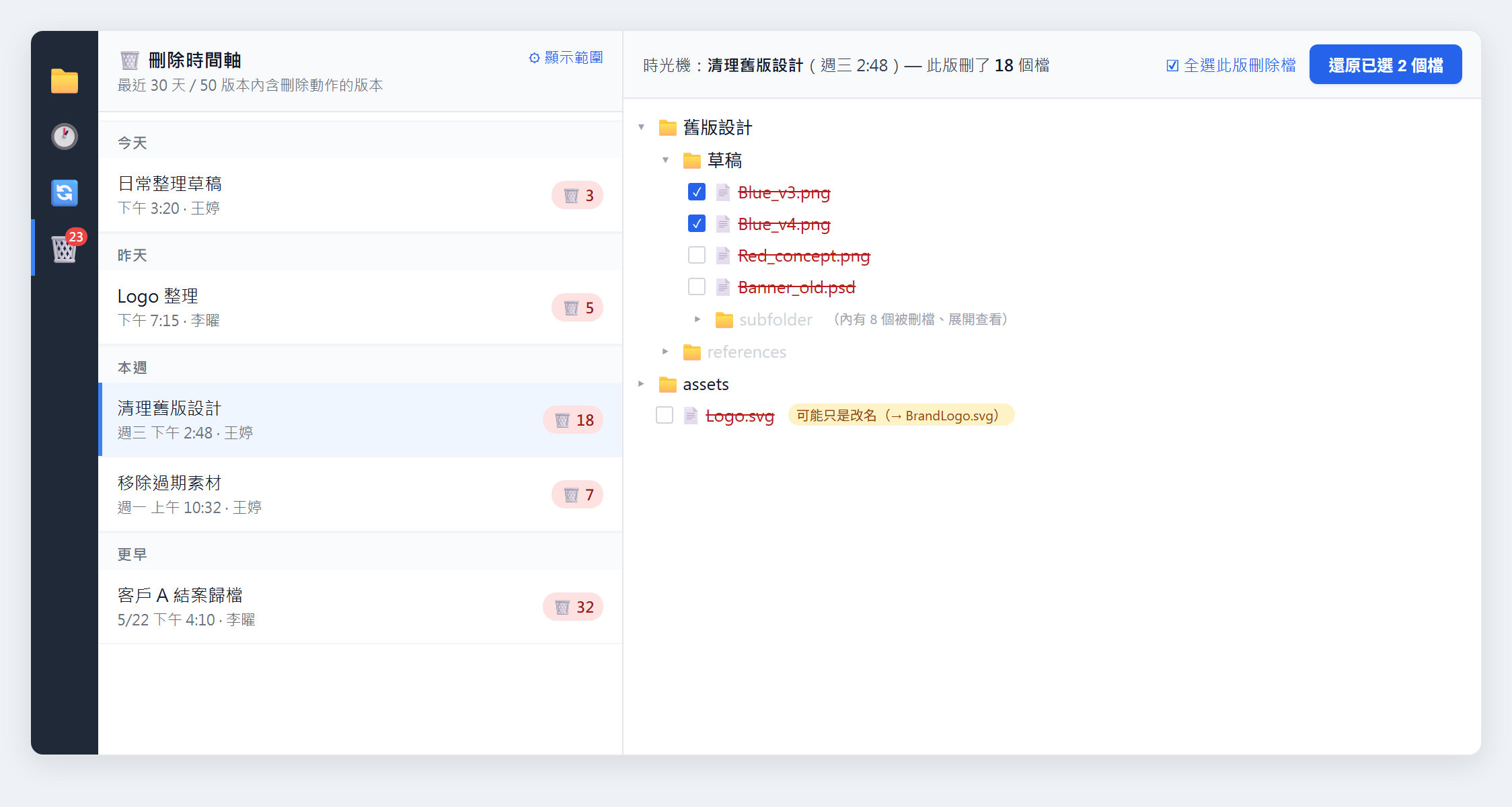Click the Blue_v3.png file icon
The image size is (1512, 807).
click(723, 192)
